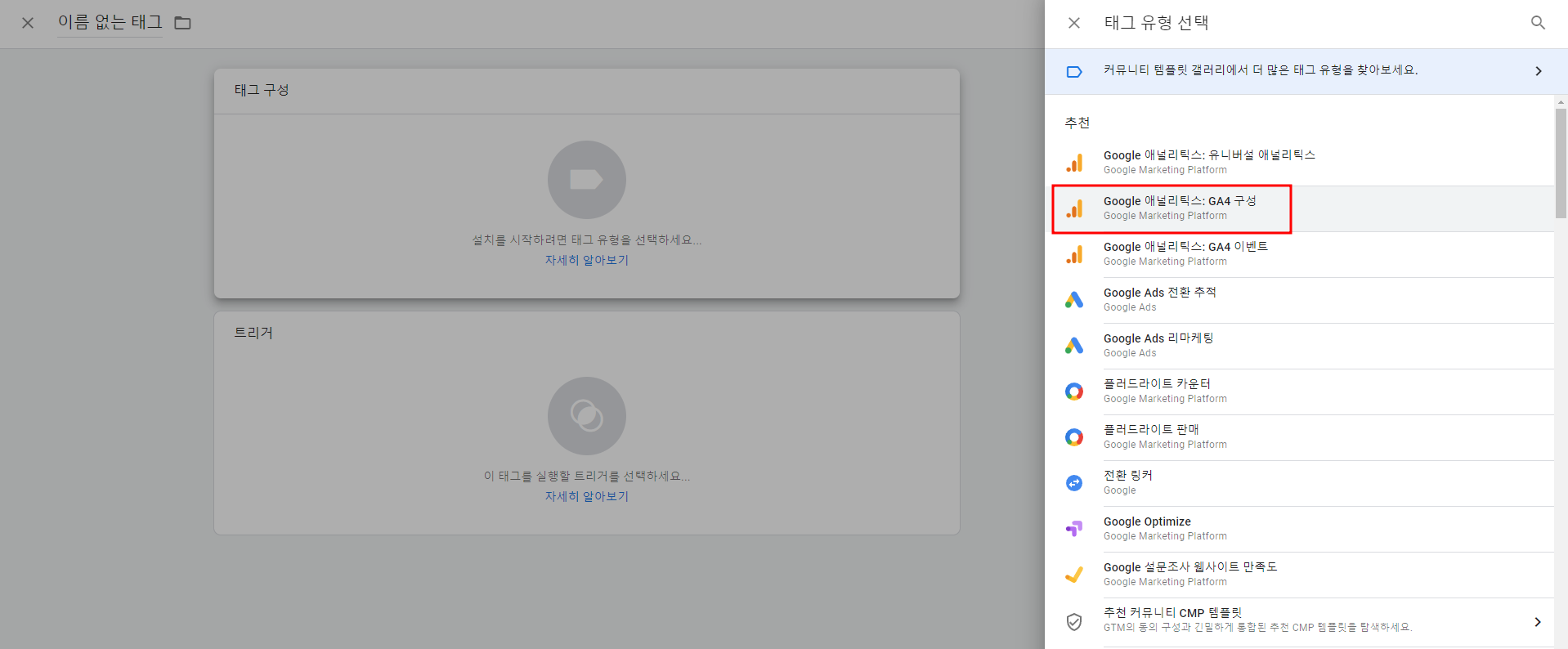Screen dimensions: 1568x649
Task: Open search in tag type panel
Action: (x=1538, y=23)
